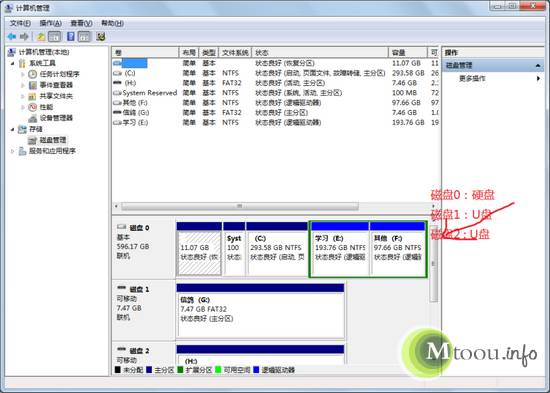Open 任务计划程序 in the tree
This screenshot has height=393, width=550.
[x=59, y=74]
